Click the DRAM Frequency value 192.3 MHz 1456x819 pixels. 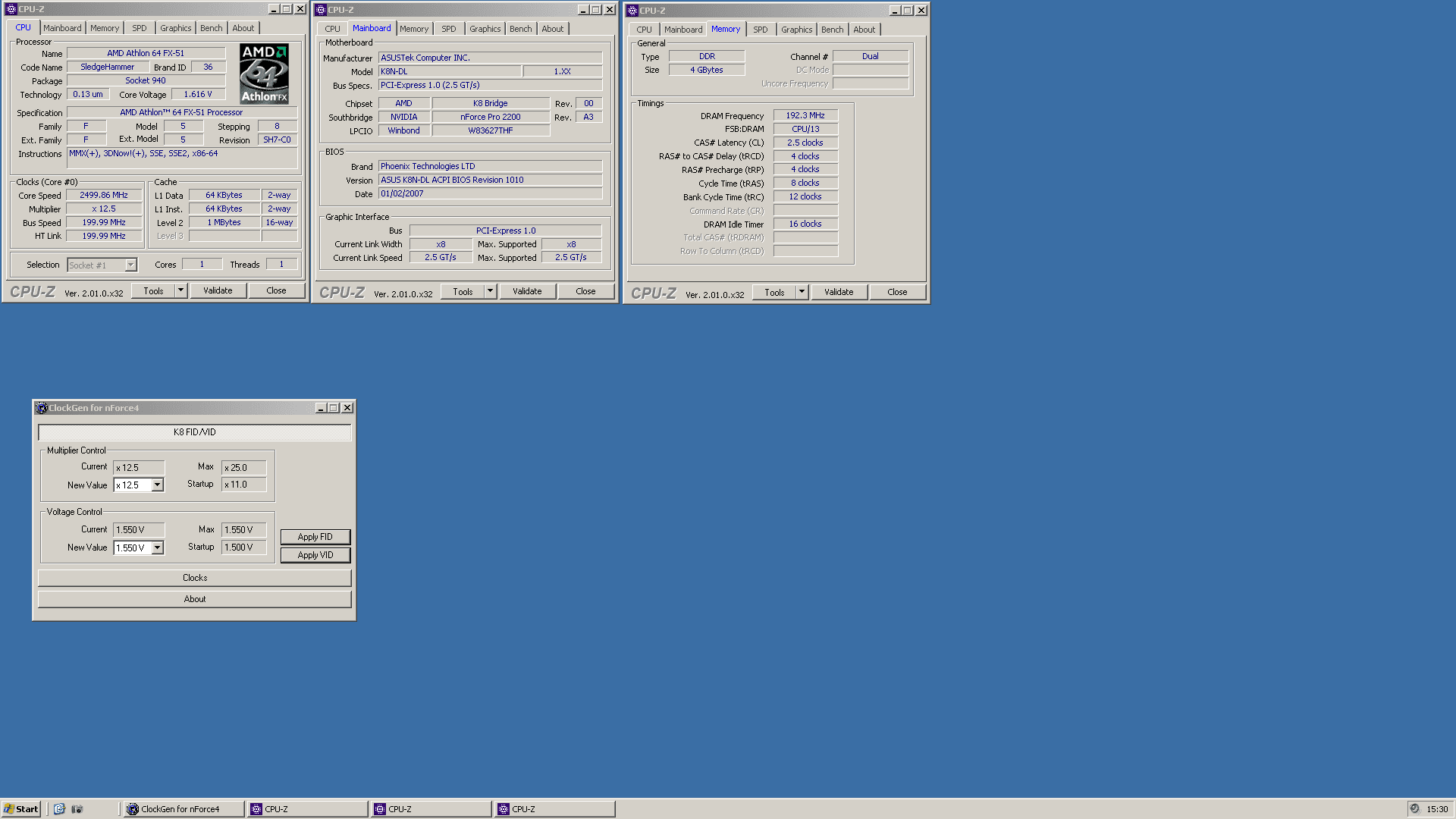[x=805, y=115]
